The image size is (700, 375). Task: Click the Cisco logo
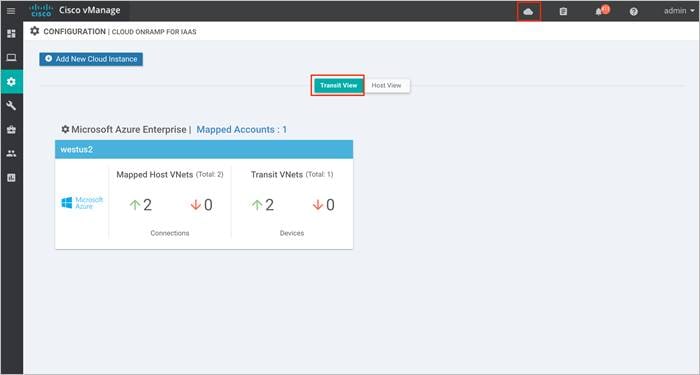point(41,10)
